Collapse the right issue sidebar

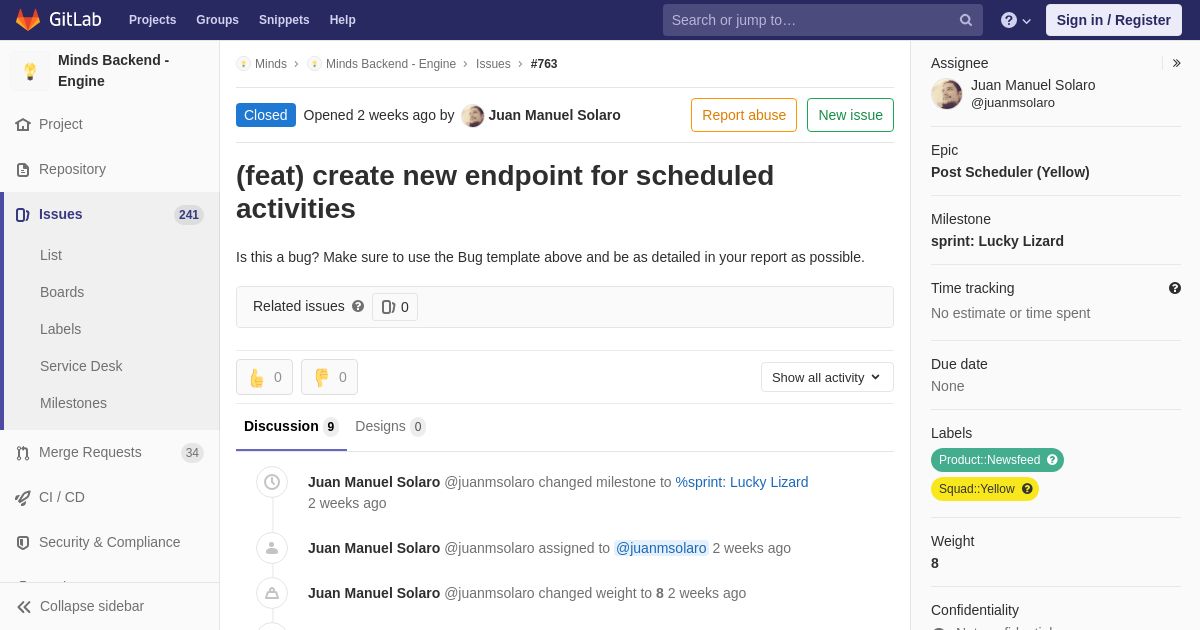pos(1176,63)
